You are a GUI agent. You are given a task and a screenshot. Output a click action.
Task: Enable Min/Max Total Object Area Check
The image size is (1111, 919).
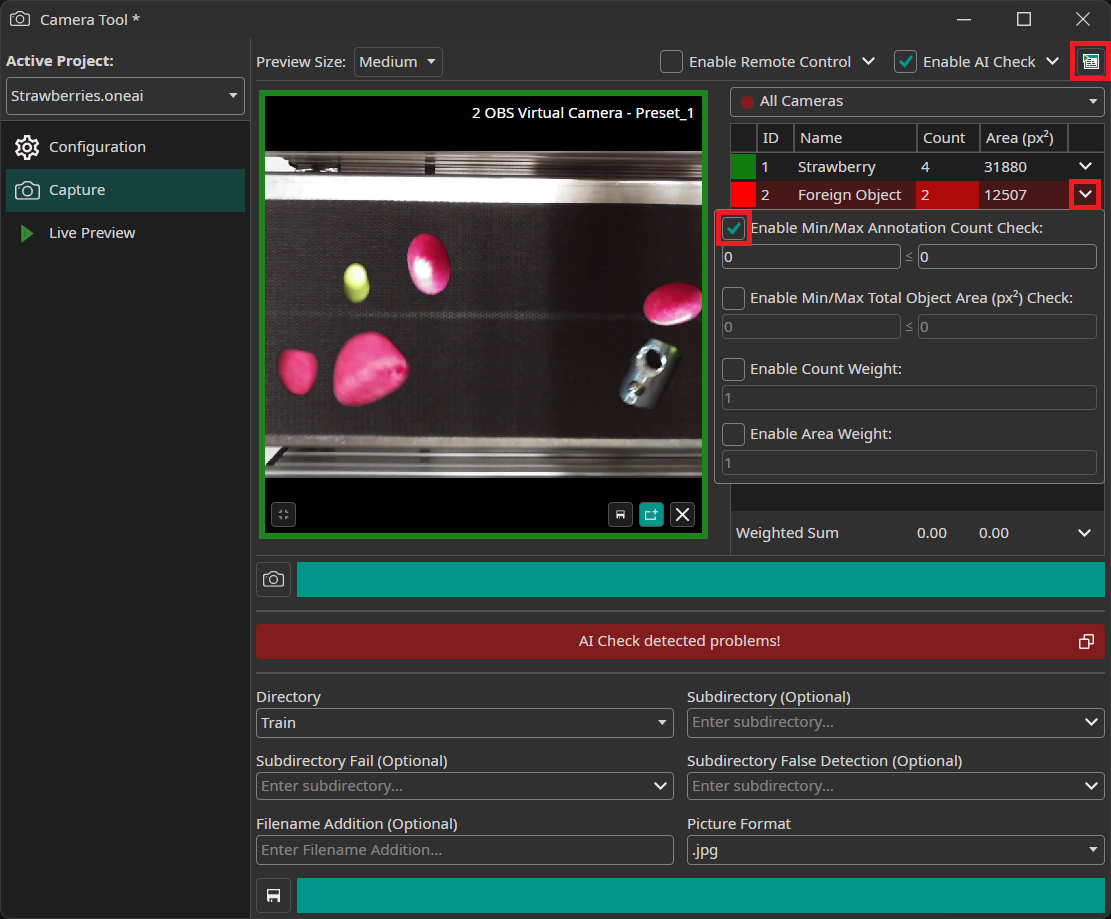click(x=733, y=298)
